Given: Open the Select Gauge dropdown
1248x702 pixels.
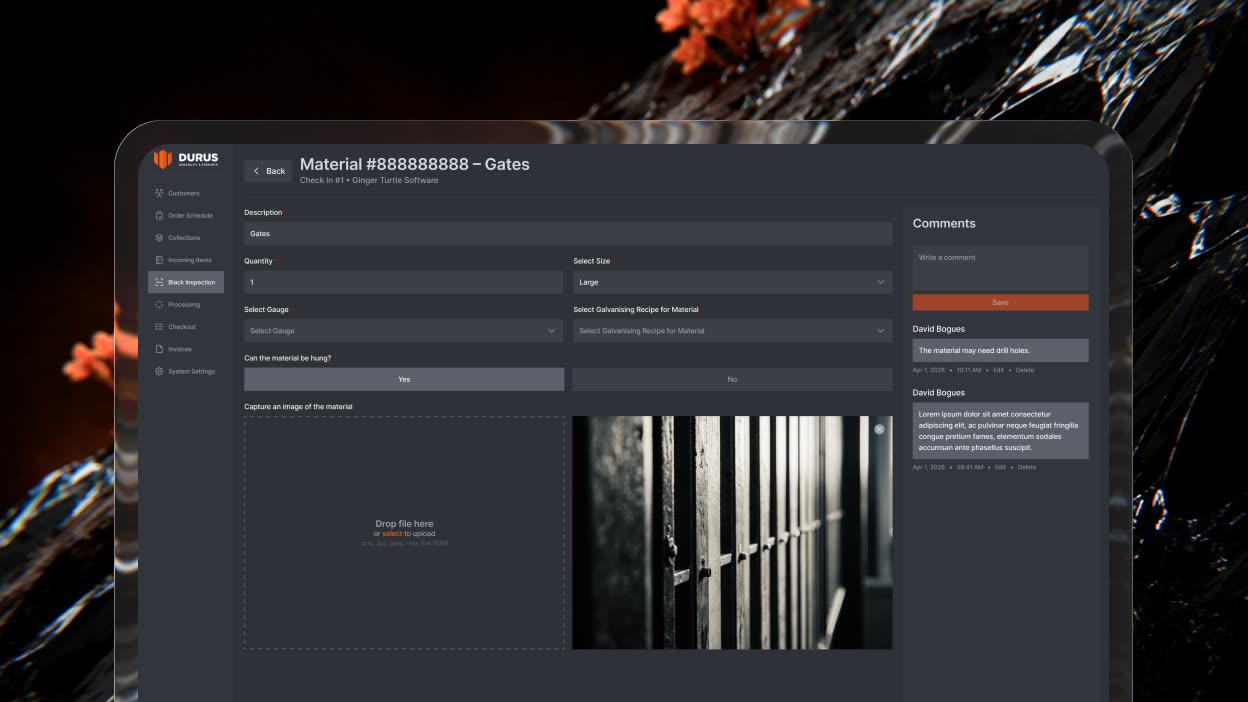Looking at the screenshot, I should click(403, 330).
